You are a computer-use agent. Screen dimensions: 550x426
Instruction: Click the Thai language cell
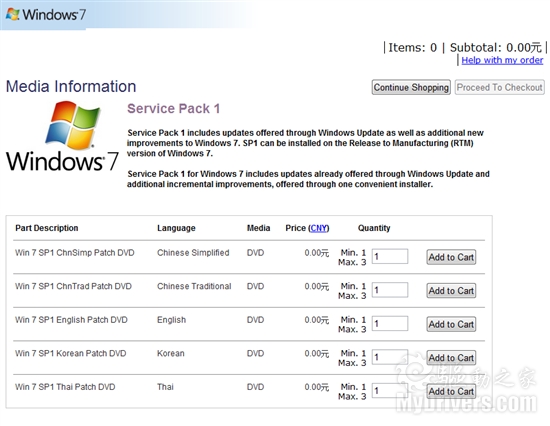tap(165, 387)
